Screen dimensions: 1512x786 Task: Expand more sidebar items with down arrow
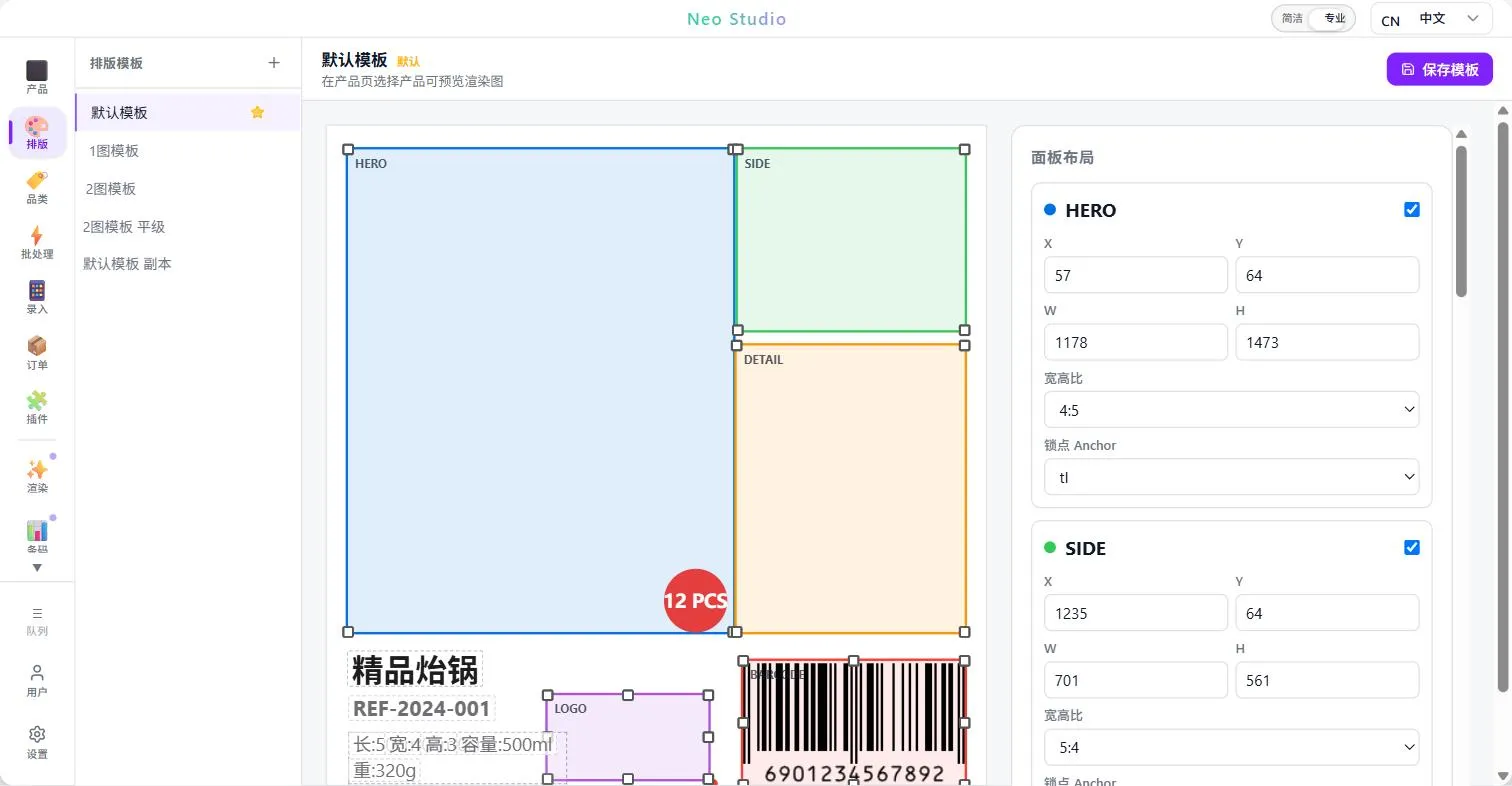[37, 568]
